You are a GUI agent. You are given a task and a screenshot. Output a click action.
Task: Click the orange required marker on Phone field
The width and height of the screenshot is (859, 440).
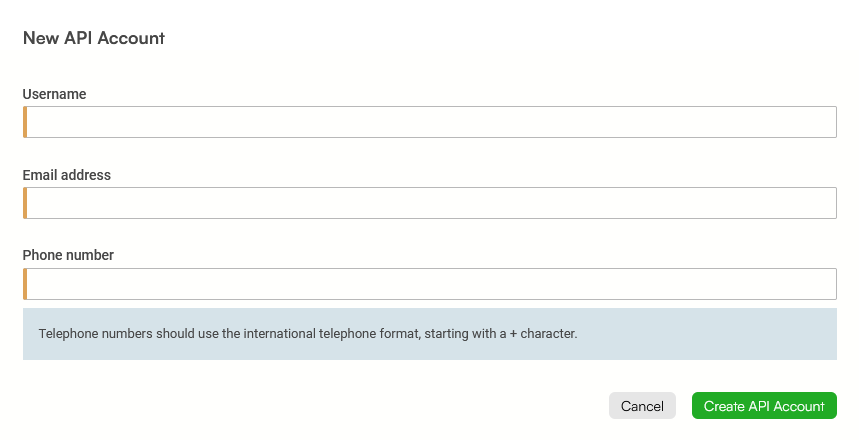(25, 284)
